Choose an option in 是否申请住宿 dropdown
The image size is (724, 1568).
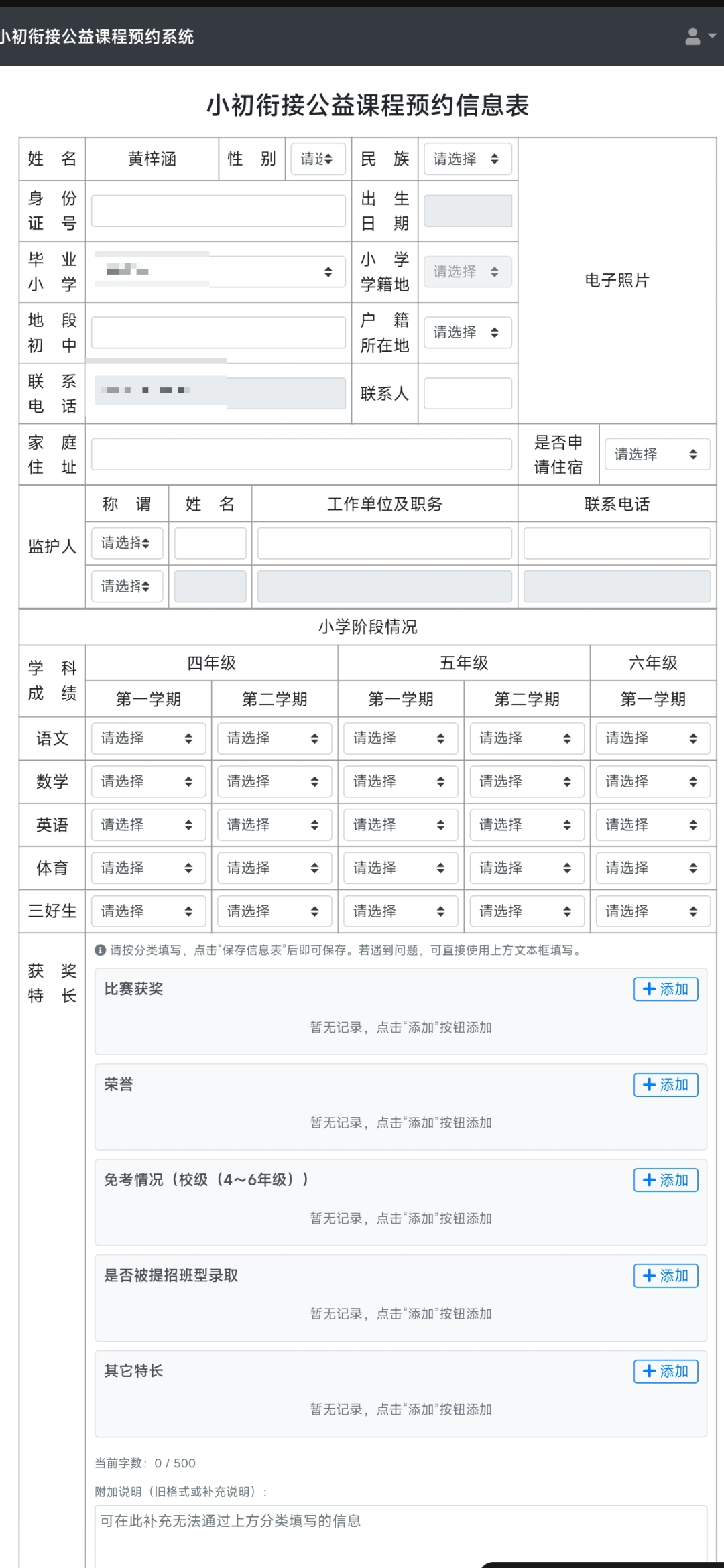pyautogui.click(x=656, y=454)
